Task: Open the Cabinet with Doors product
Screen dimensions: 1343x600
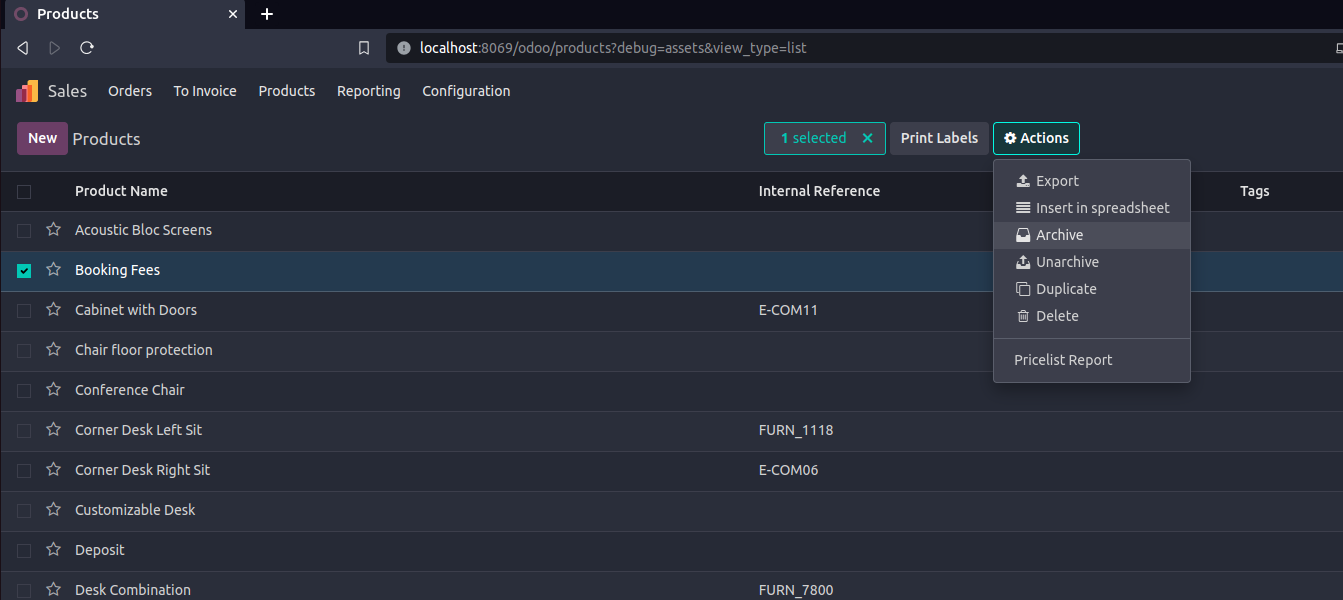Action: tap(136, 310)
